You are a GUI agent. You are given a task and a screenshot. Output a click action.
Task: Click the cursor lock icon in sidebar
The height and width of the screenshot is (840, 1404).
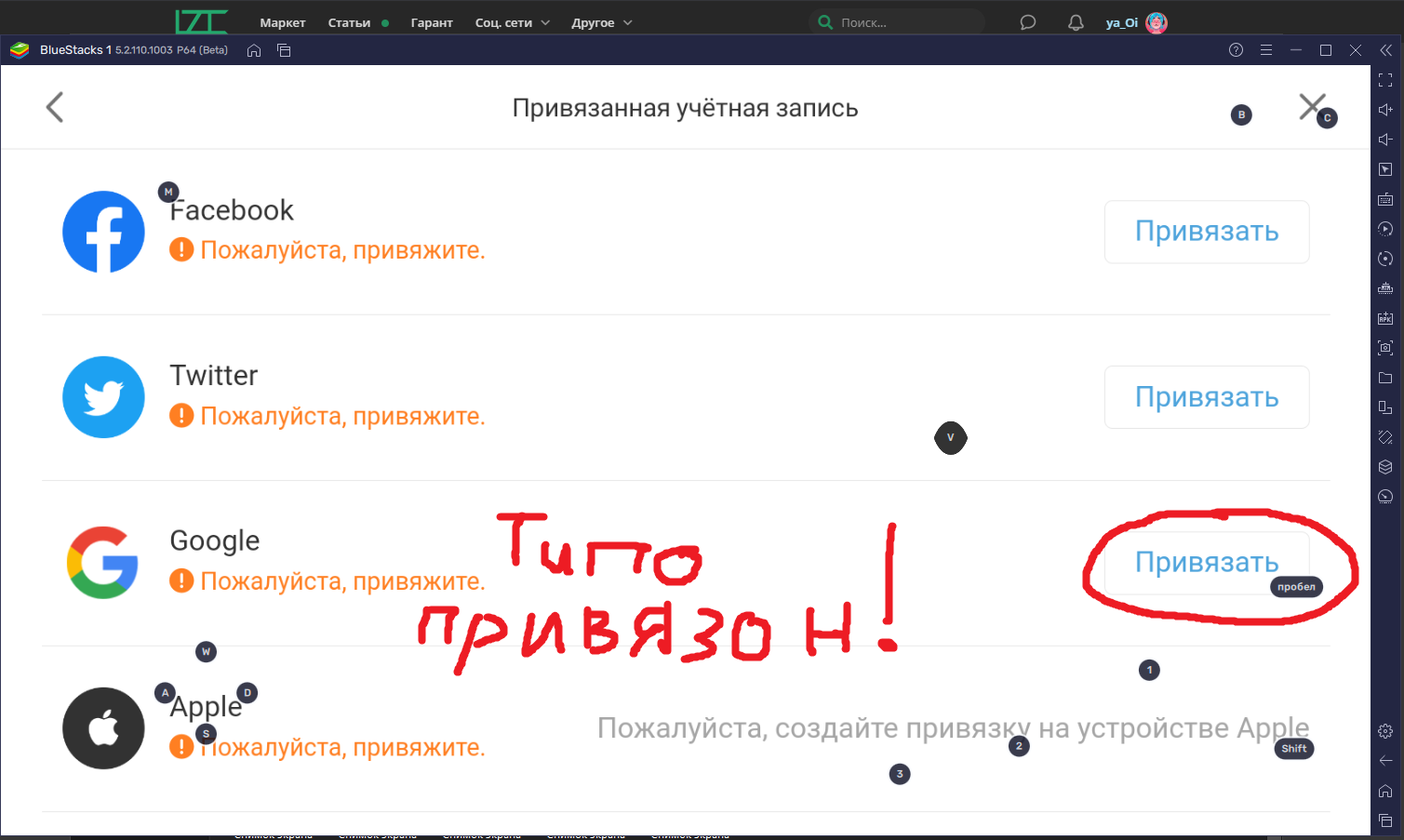[1385, 169]
